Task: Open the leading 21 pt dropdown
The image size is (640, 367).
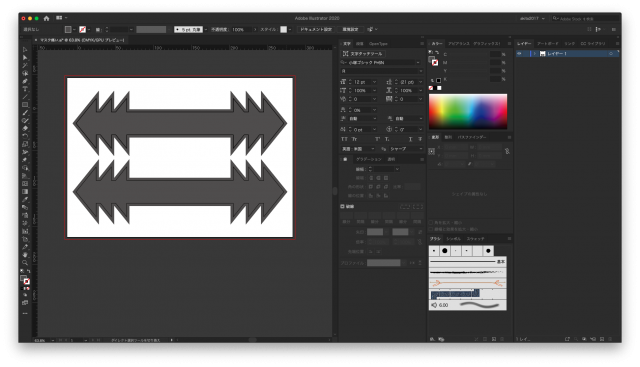Action: click(421, 82)
